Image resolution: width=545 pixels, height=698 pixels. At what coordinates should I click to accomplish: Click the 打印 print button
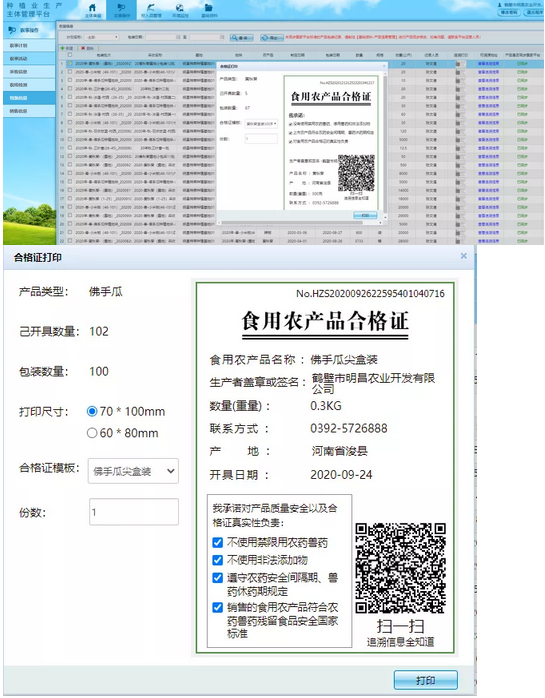[426, 680]
